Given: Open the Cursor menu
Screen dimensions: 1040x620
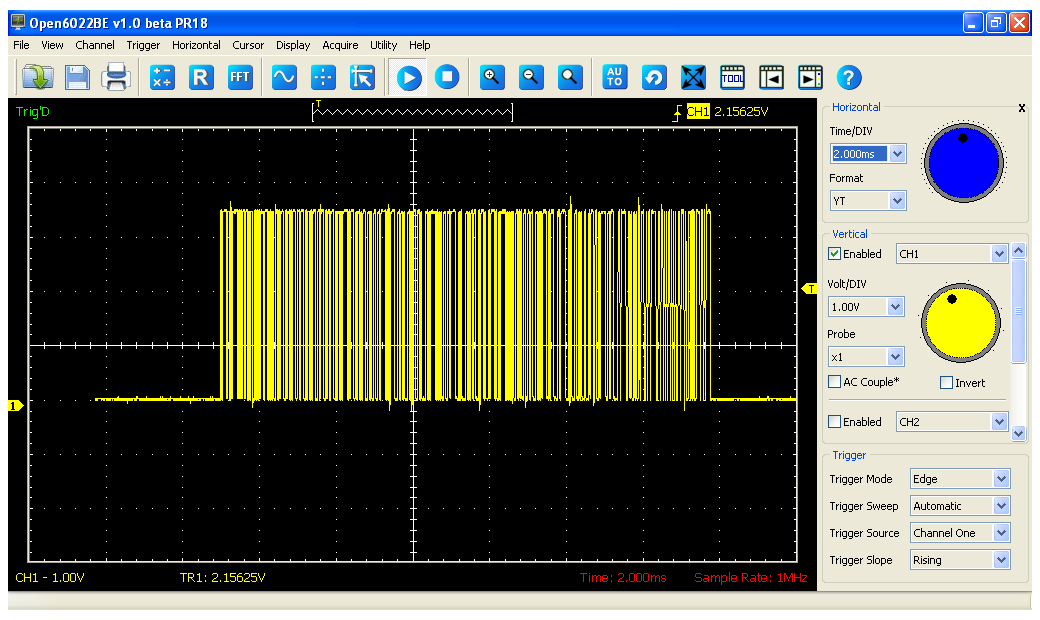Looking at the screenshot, I should 248,45.
